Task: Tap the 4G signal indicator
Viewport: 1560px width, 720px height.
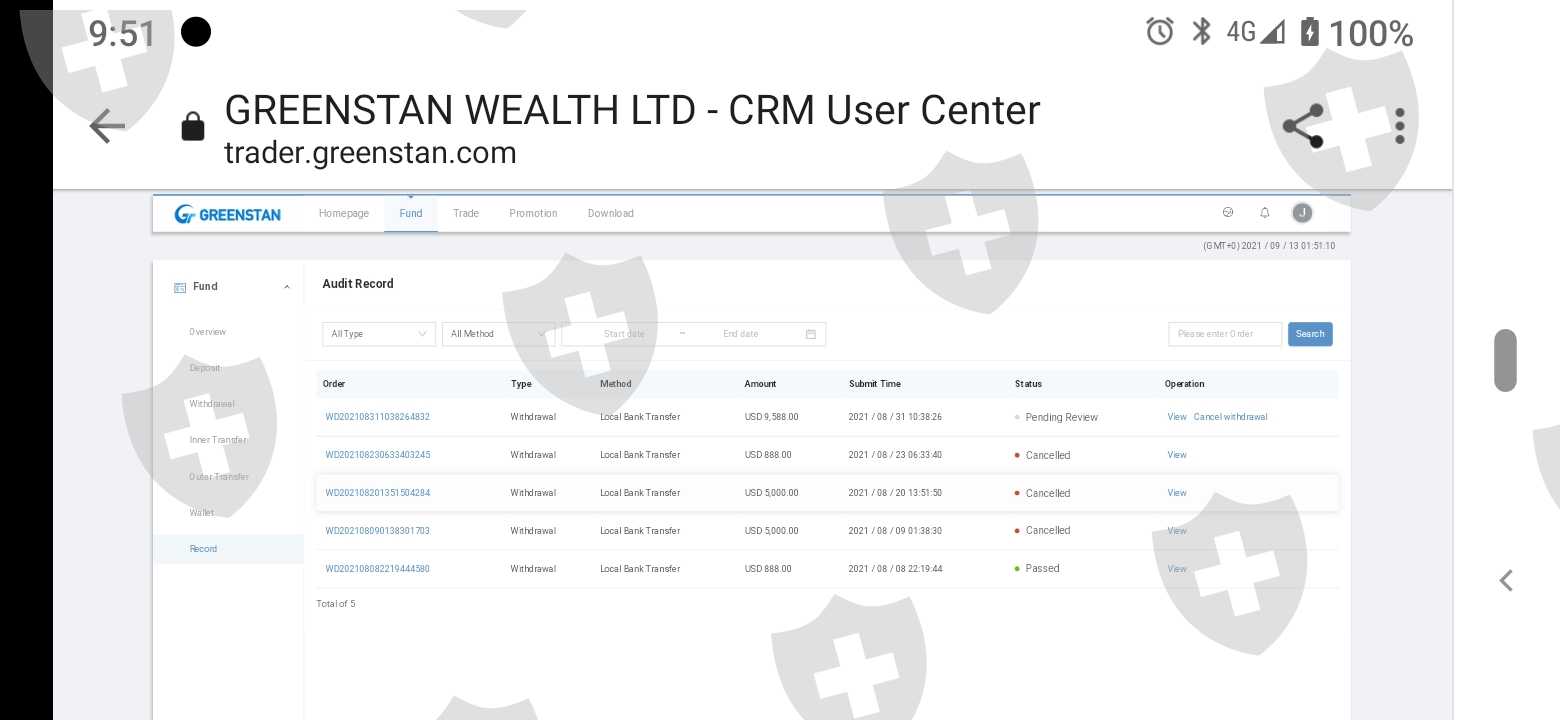Action: coord(1255,32)
